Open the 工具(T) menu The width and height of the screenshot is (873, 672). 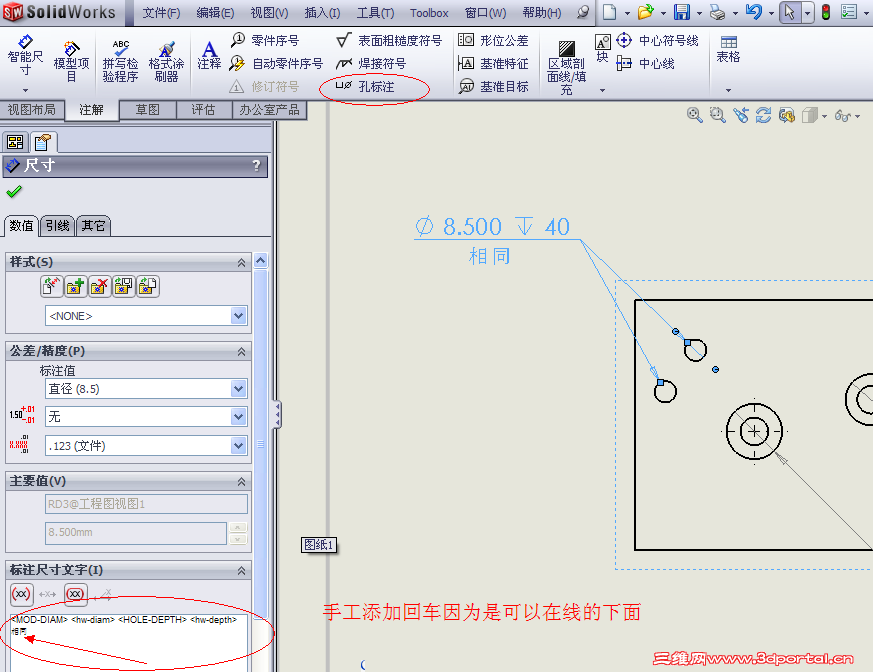point(375,13)
